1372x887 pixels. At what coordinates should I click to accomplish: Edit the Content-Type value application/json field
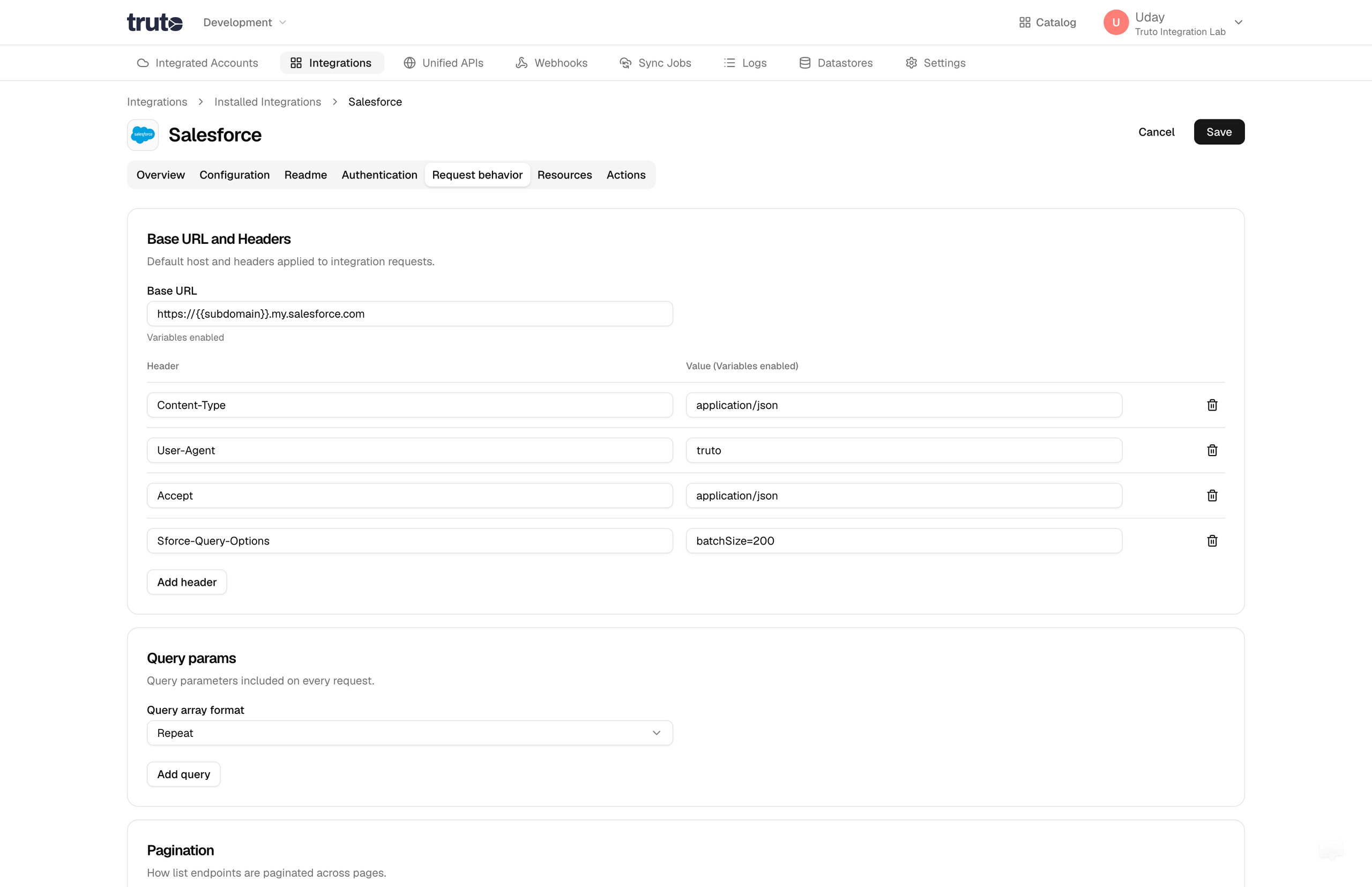904,406
